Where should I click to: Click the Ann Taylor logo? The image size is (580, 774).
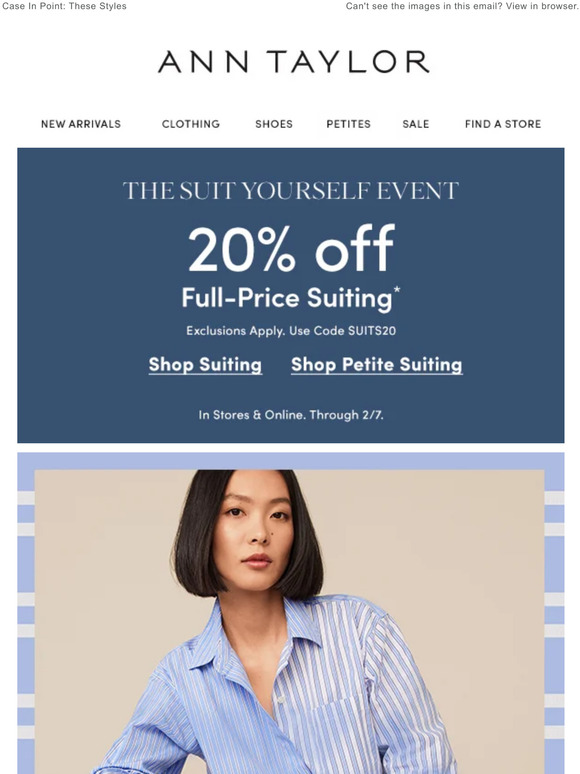tap(293, 62)
